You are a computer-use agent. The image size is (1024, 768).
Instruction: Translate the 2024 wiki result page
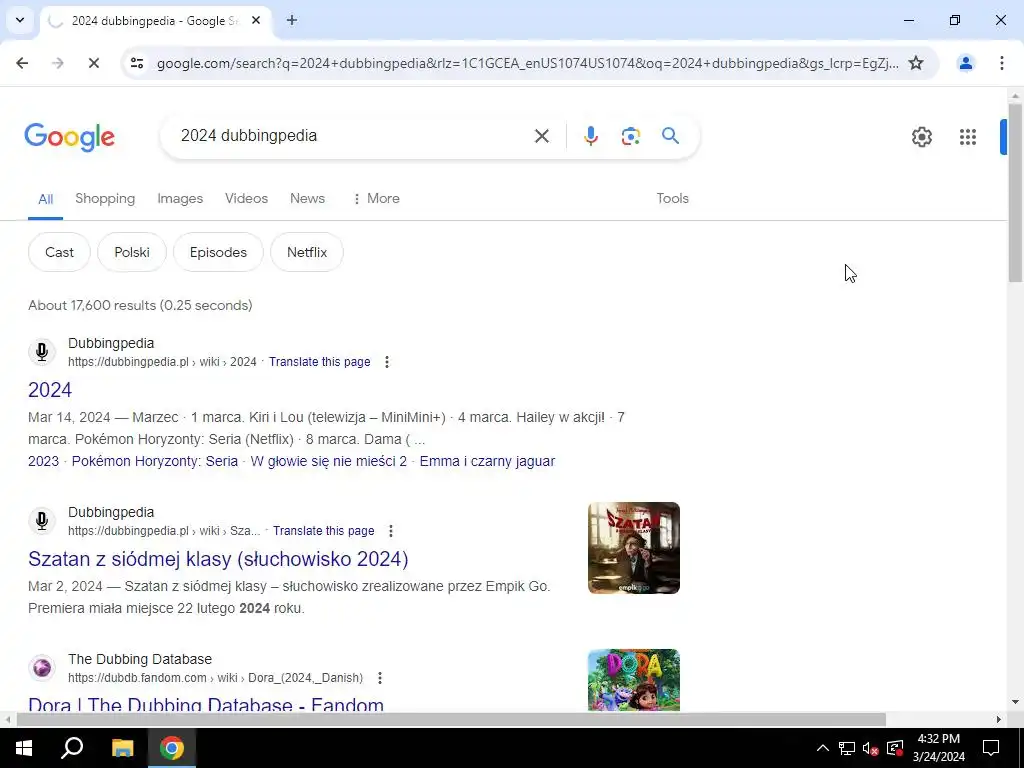tap(319, 362)
